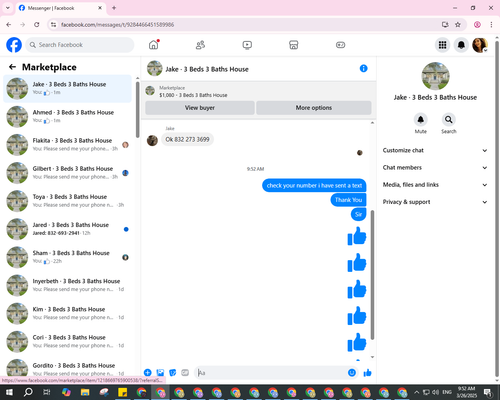500x400 pixels.
Task: Send a thumbs-up like from composer
Action: tap(367, 373)
